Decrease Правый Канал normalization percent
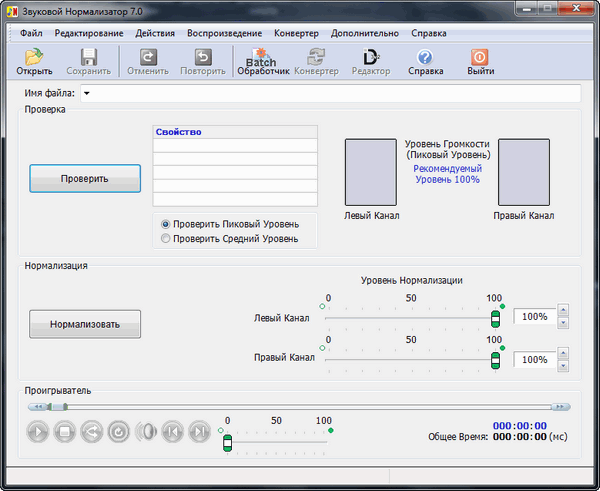 [563, 366]
